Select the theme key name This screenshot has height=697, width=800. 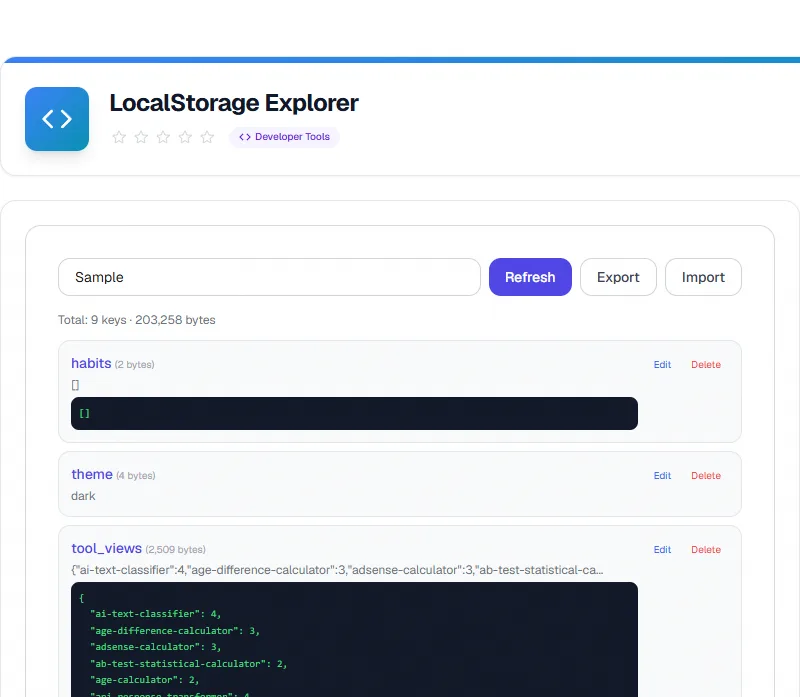click(92, 474)
